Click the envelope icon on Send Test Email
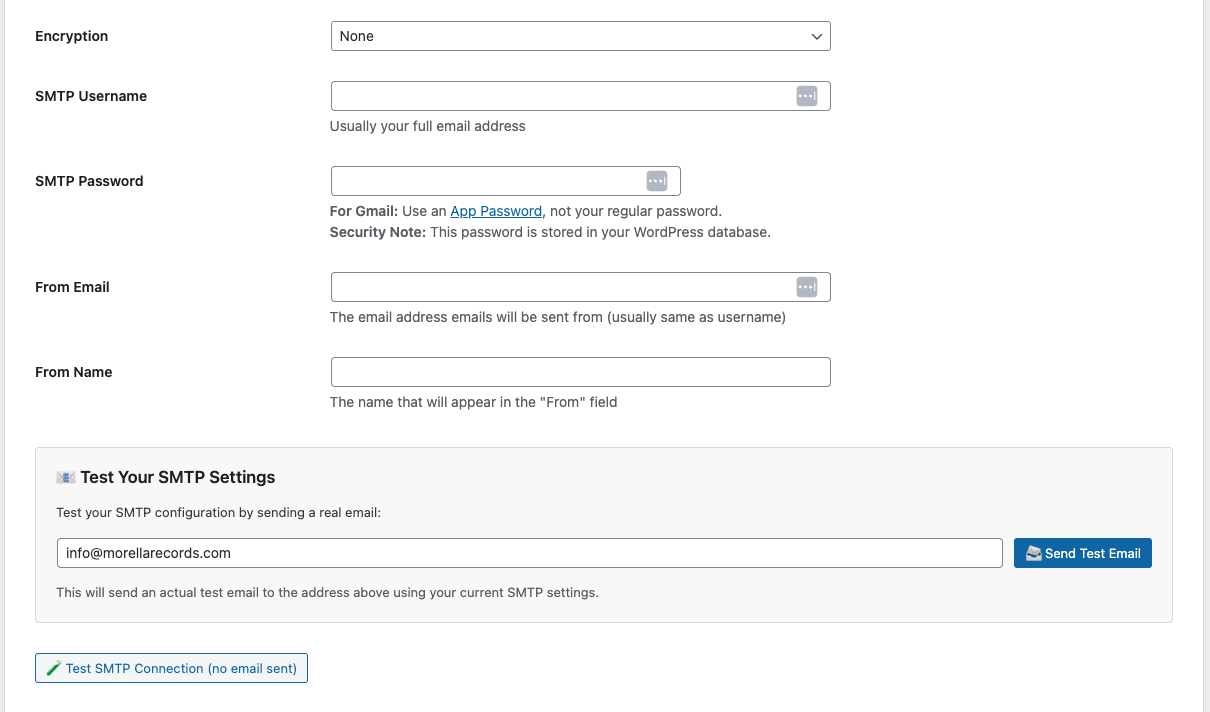The width and height of the screenshot is (1210, 712). click(1033, 552)
